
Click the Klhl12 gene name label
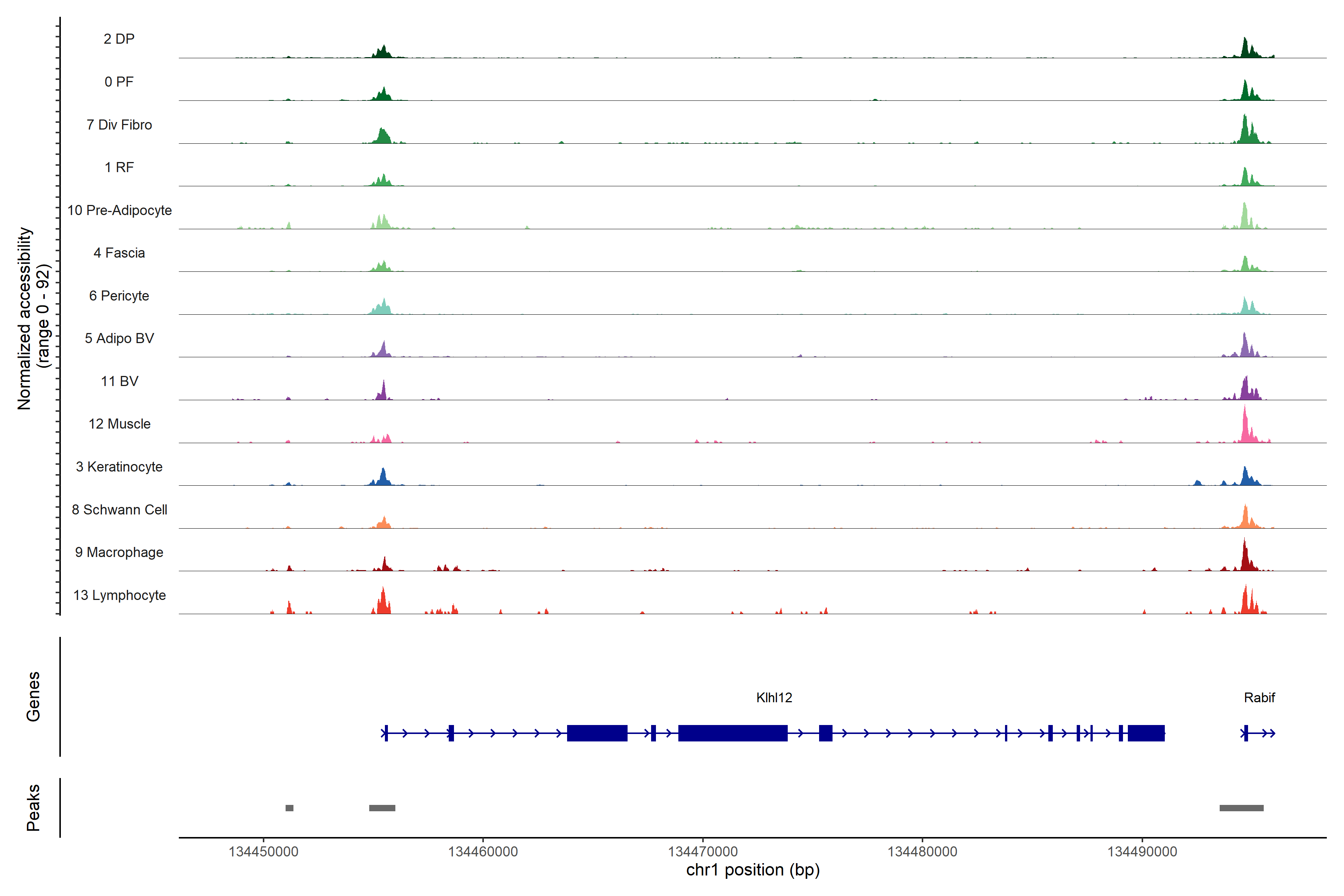coord(774,697)
